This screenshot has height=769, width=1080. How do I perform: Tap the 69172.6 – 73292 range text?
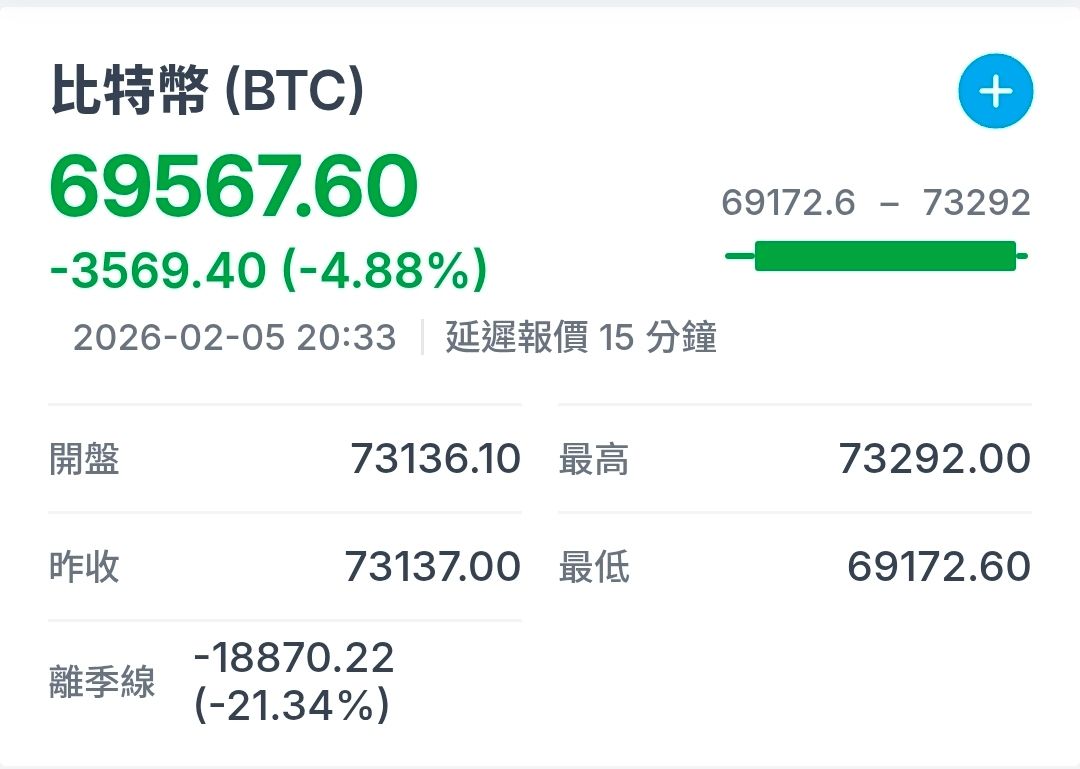(x=876, y=204)
